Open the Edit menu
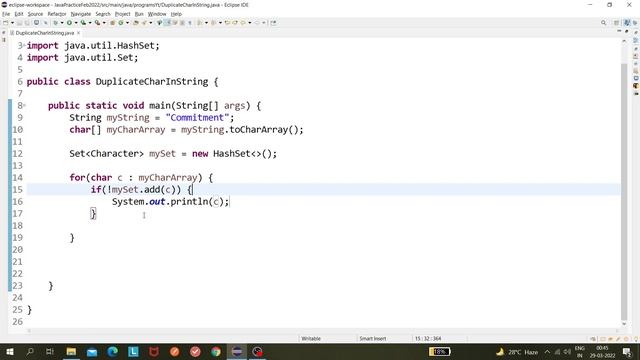This screenshot has width=640, height=360. pyautogui.click(x=19, y=14)
